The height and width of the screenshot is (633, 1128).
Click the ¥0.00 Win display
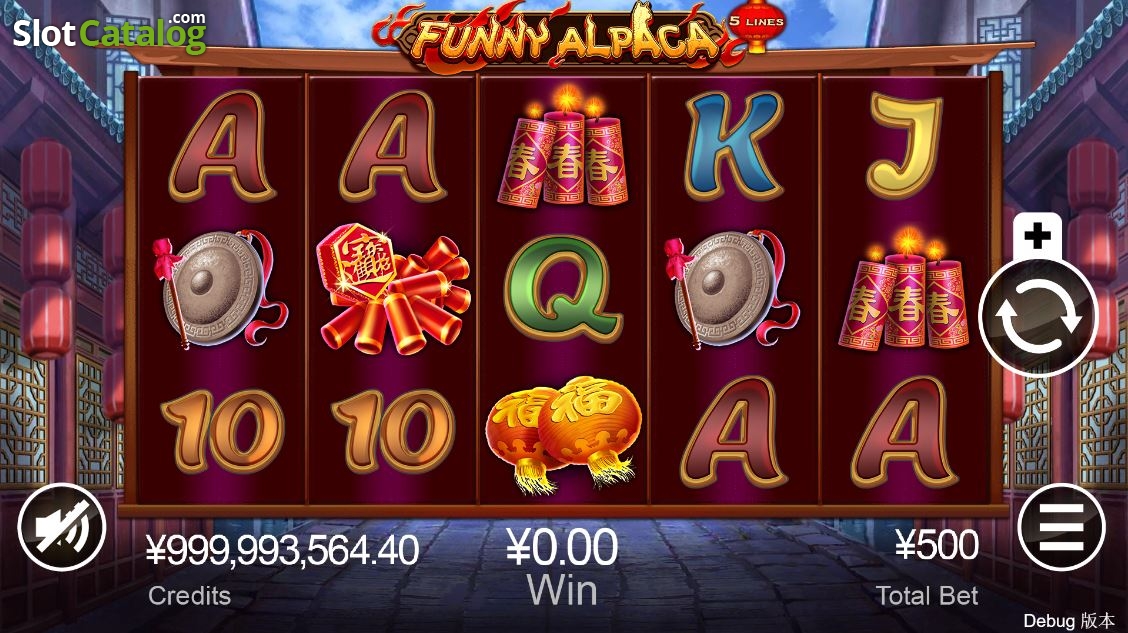point(562,547)
